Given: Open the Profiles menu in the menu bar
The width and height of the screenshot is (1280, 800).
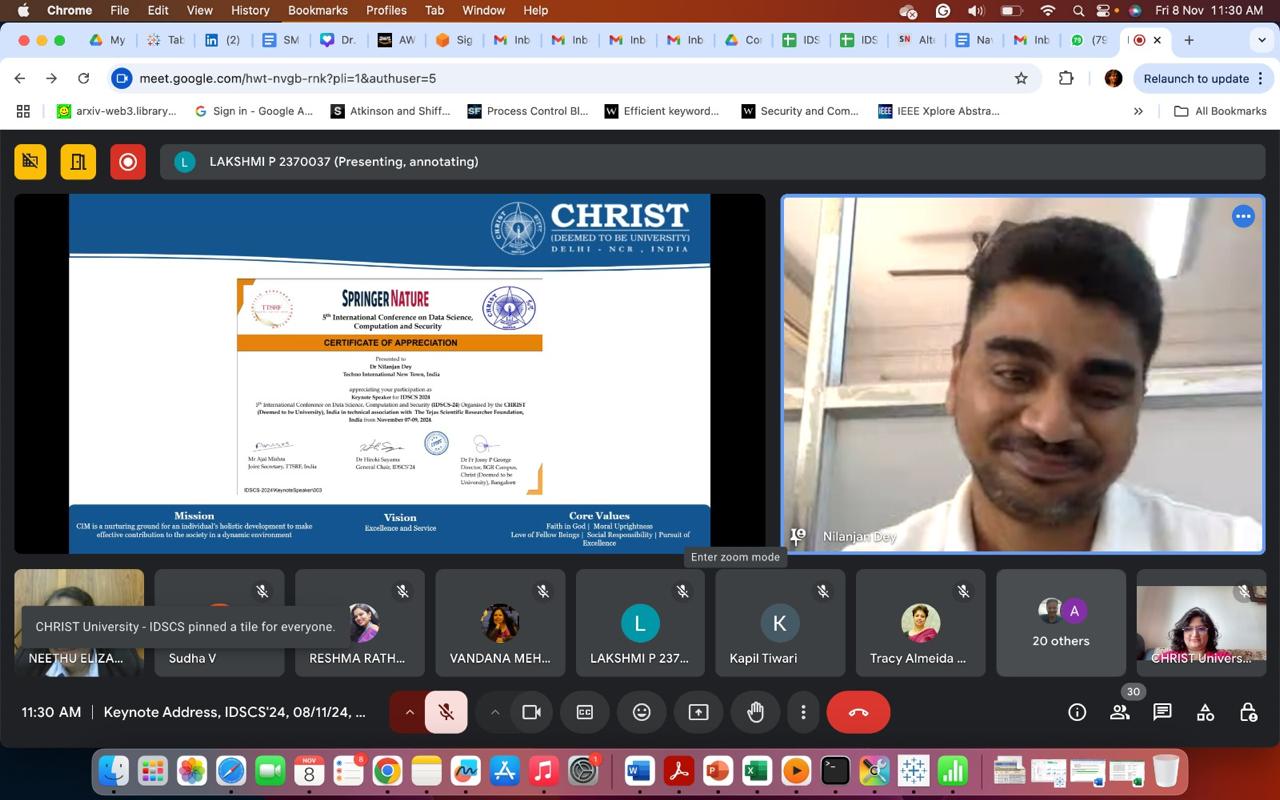Looking at the screenshot, I should 386,10.
